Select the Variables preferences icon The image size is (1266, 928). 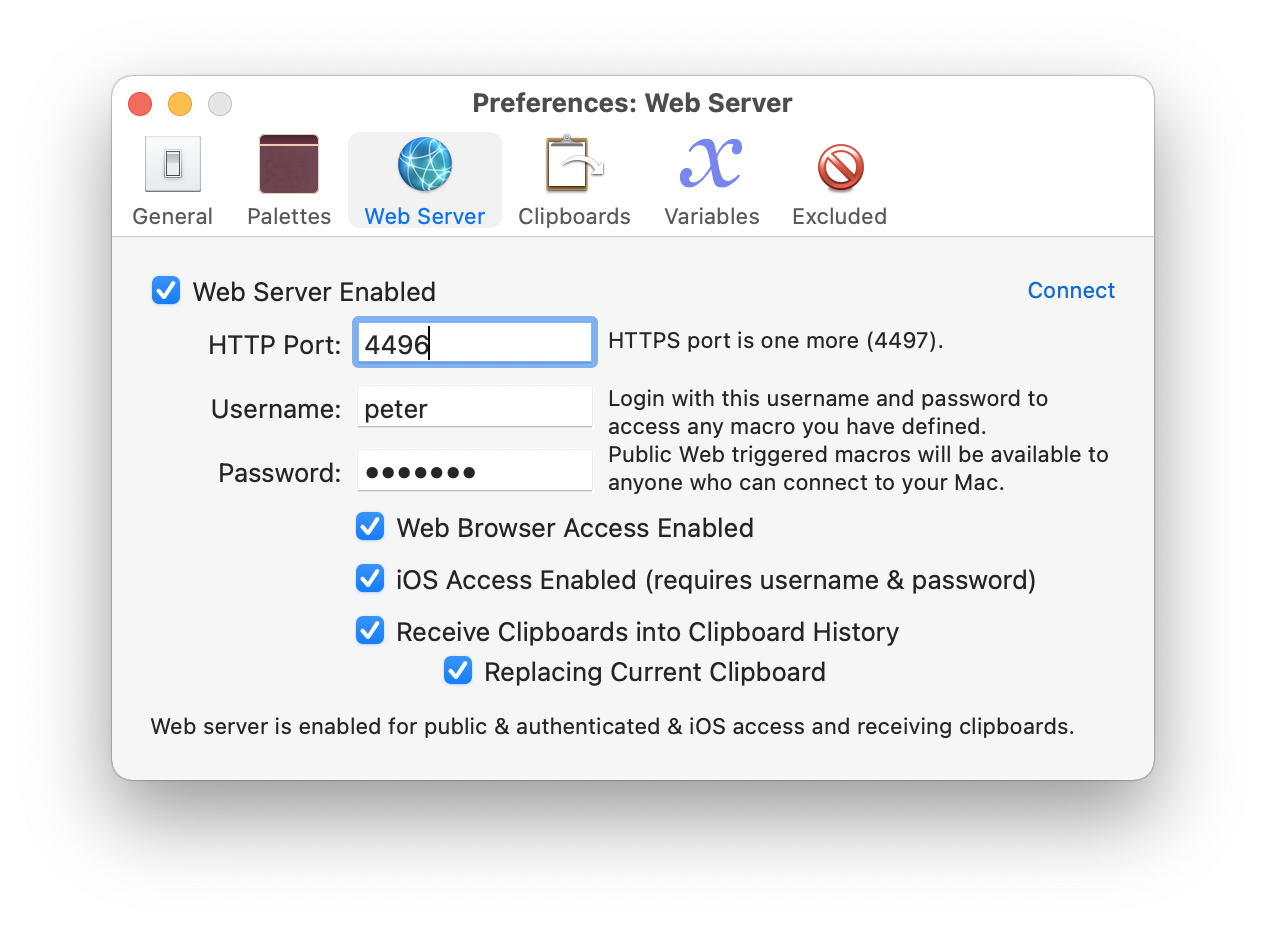(711, 163)
